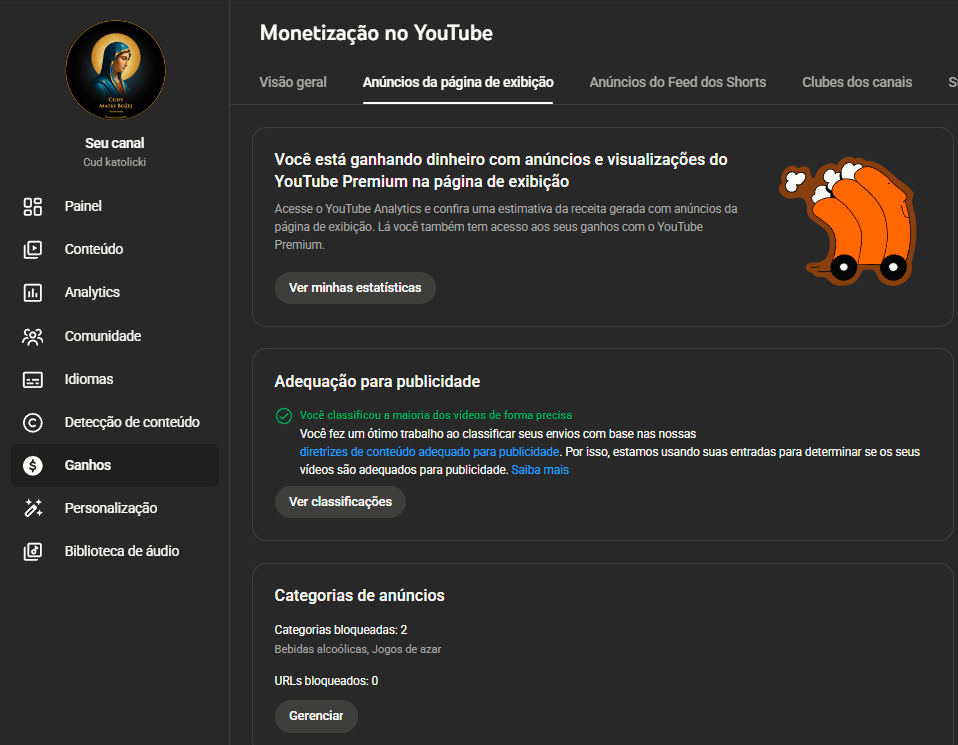
Task: Click the Personalização magic wand icon
Action: click(x=32, y=508)
